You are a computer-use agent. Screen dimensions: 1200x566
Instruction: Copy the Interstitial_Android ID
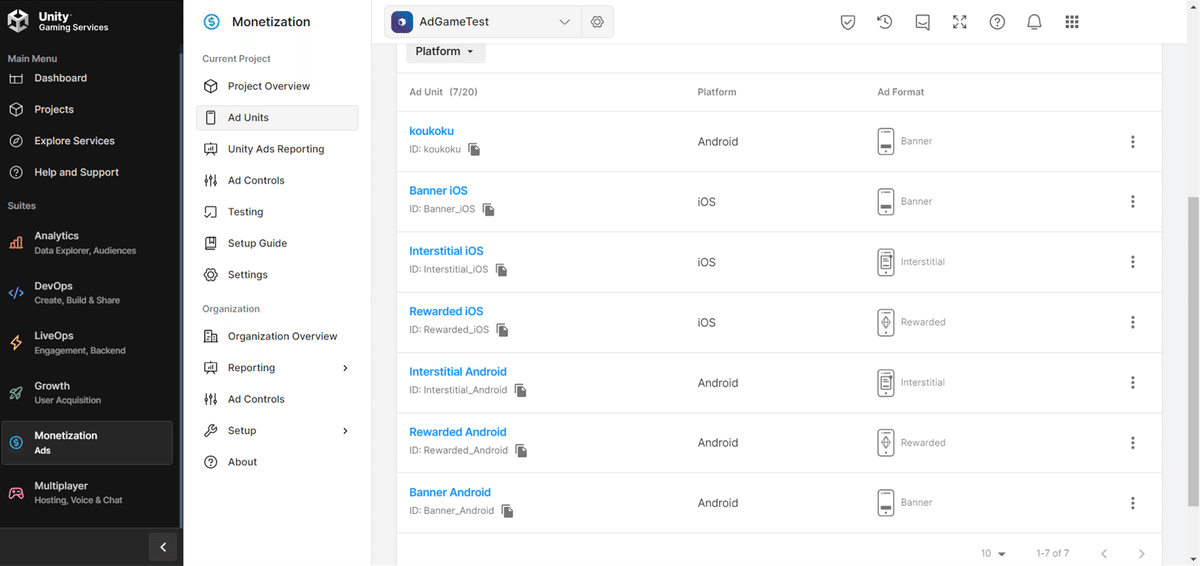pos(520,390)
